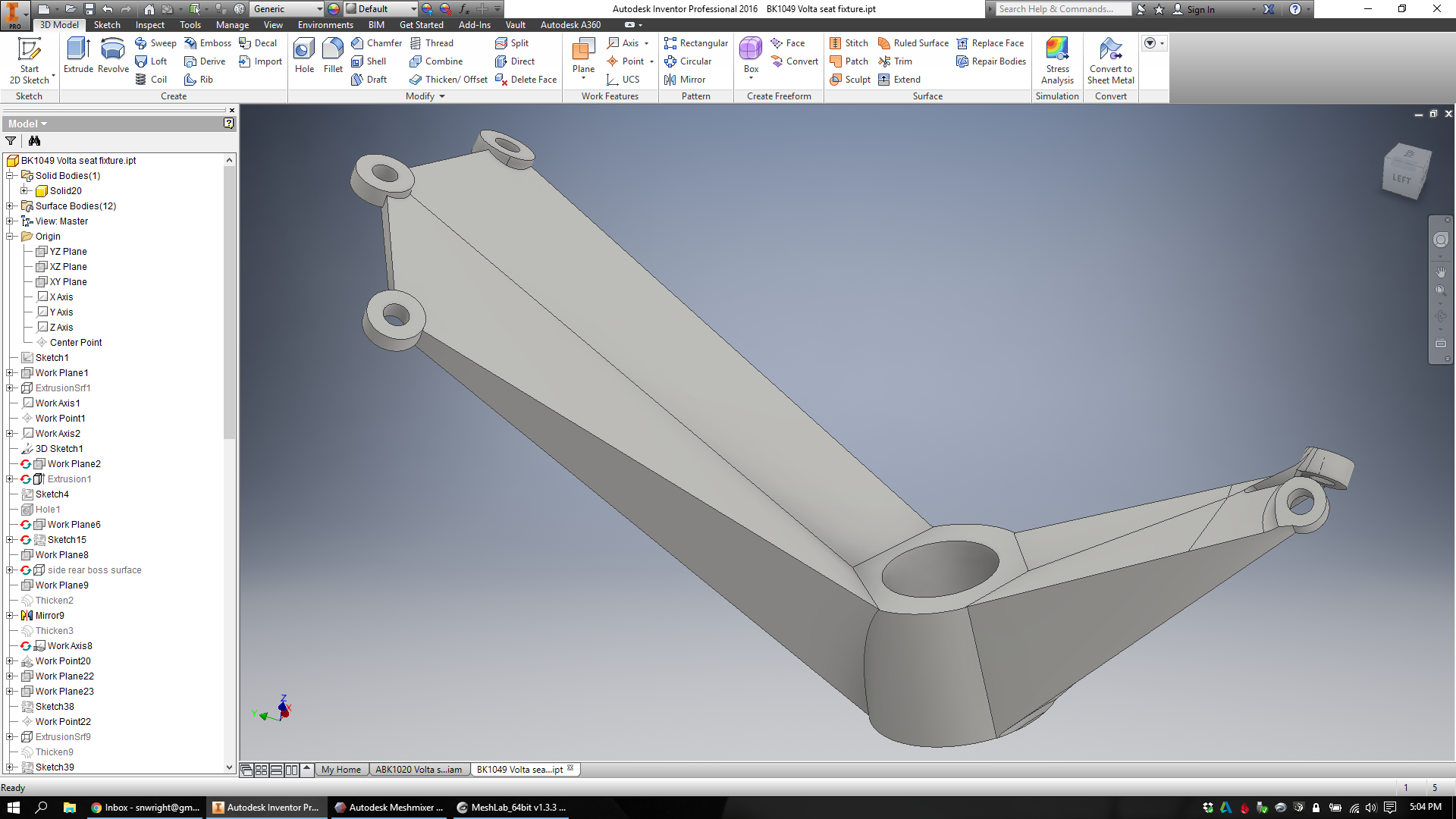Open the Hole feature tool
1456x819 pixels.
point(304,55)
